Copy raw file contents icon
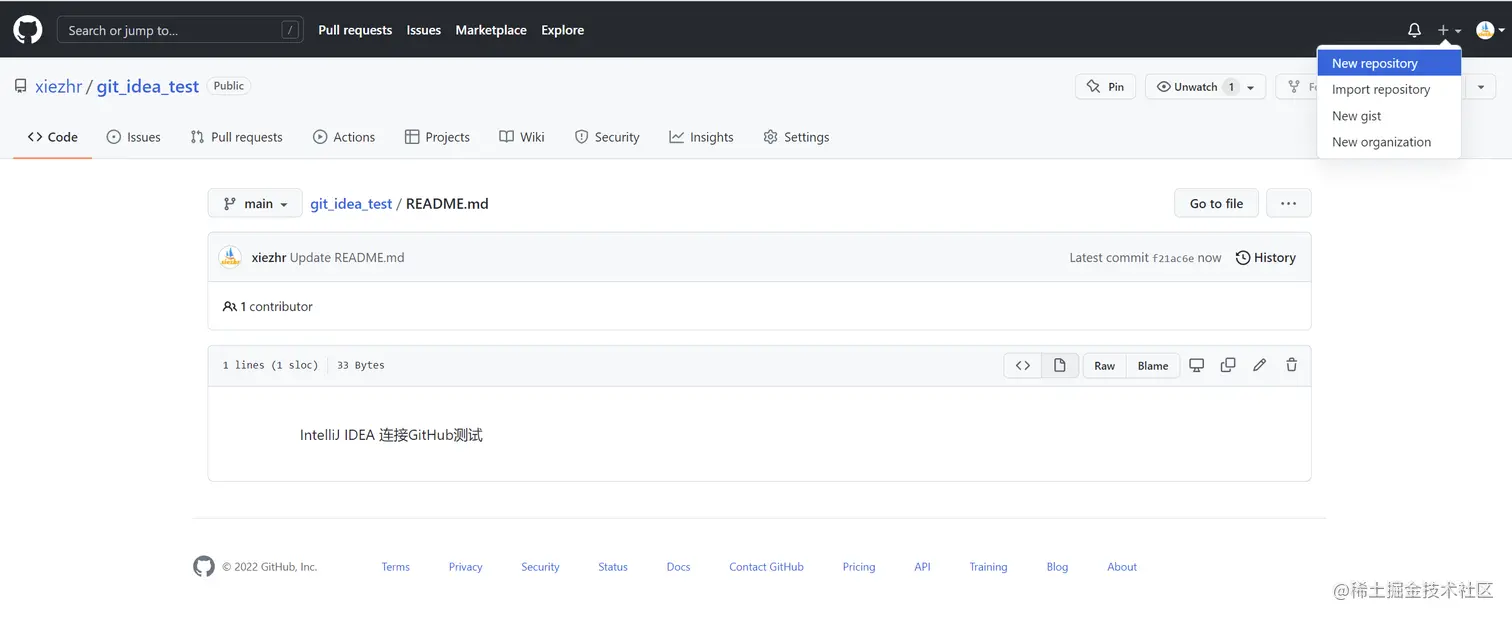Screen dimensions: 1512x619 [1228, 365]
